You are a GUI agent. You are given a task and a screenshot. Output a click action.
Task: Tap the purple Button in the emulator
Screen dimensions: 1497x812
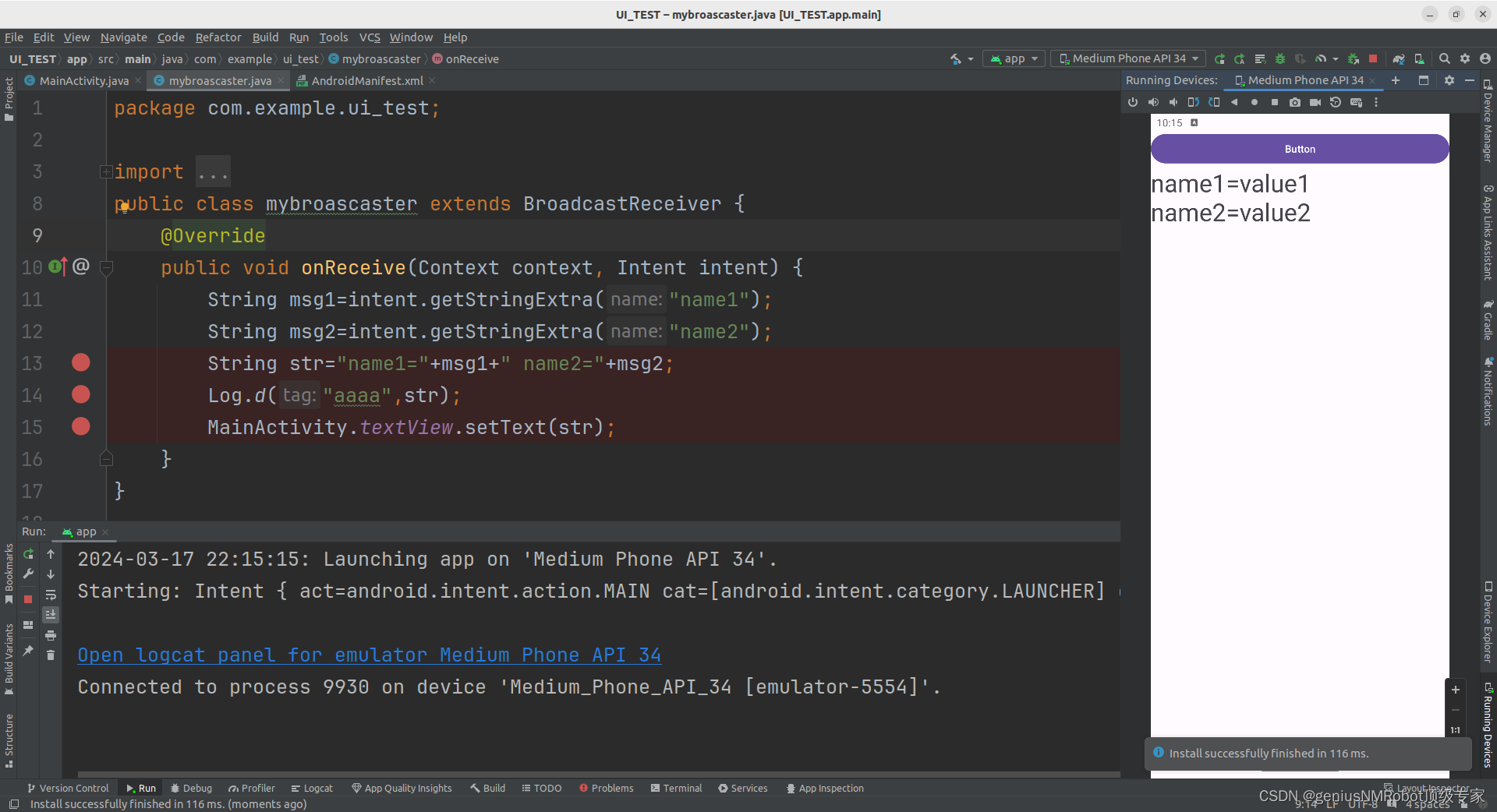coord(1300,149)
